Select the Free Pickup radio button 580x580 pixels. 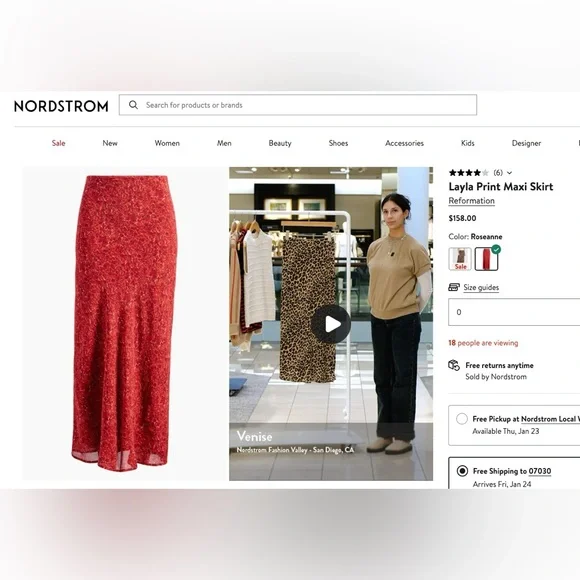pyautogui.click(x=462, y=419)
